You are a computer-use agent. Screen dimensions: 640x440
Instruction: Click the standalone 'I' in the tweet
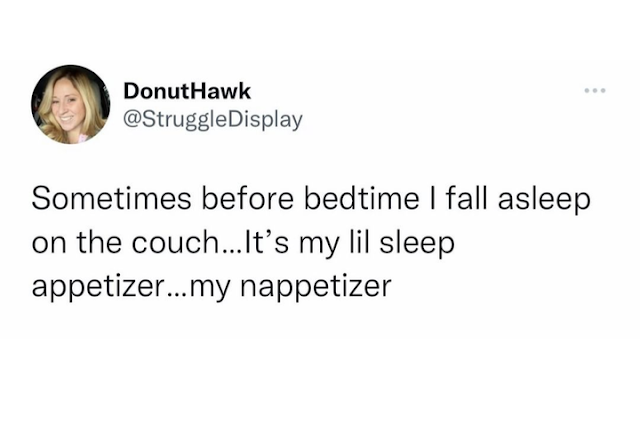point(432,199)
